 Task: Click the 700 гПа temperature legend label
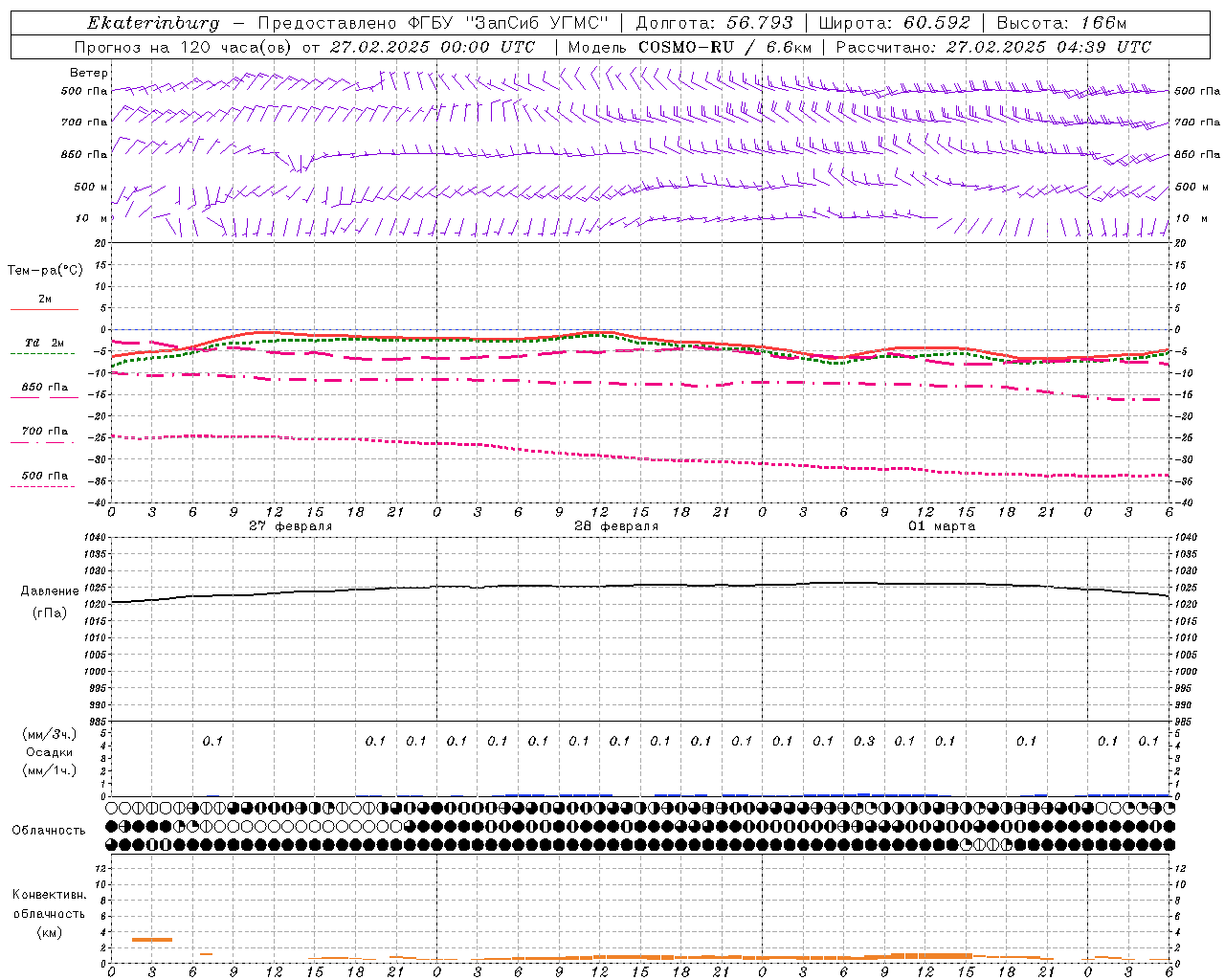45,432
